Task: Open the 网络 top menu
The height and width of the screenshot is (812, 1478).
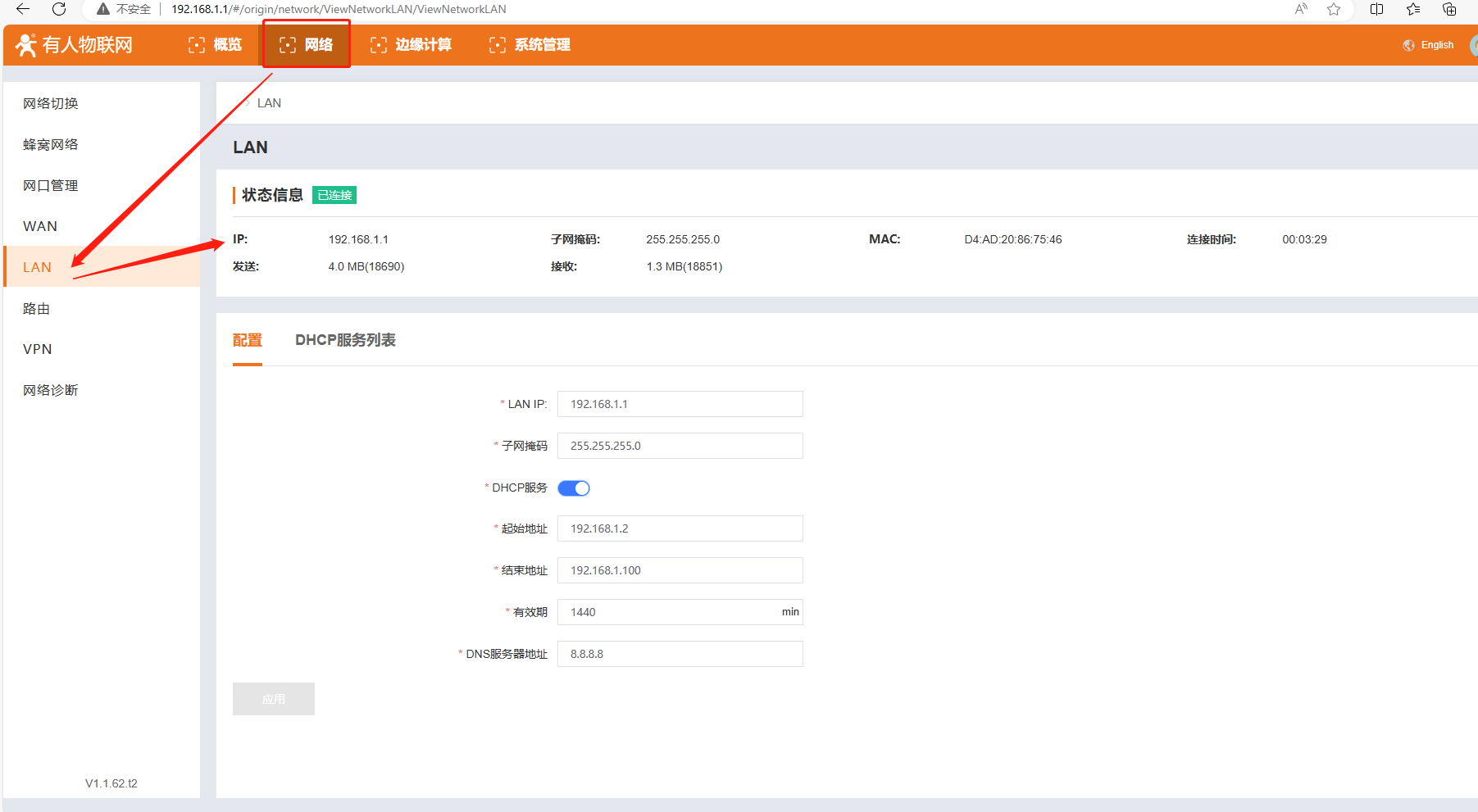Action: click(x=307, y=44)
